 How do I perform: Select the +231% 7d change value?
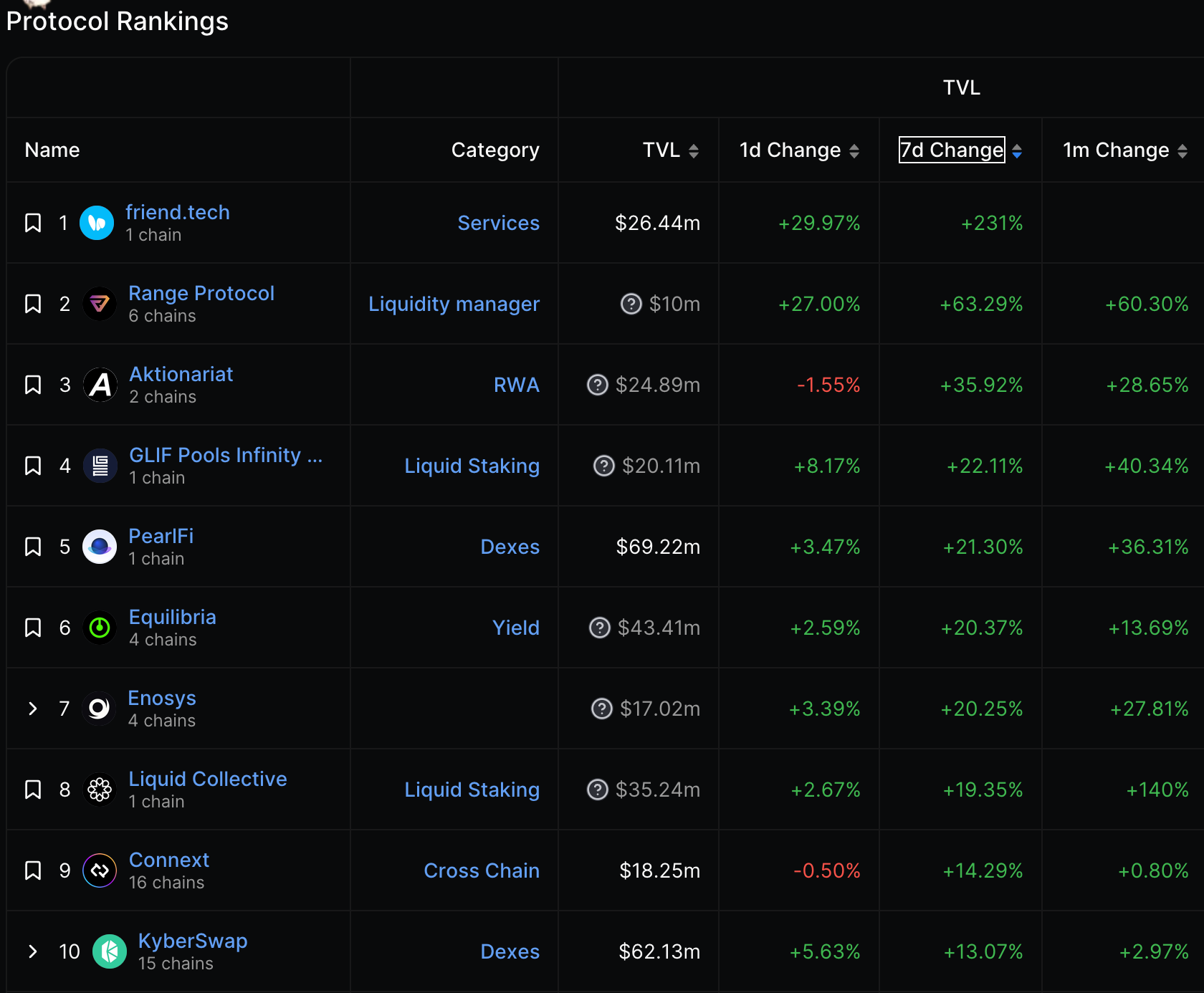[992, 223]
